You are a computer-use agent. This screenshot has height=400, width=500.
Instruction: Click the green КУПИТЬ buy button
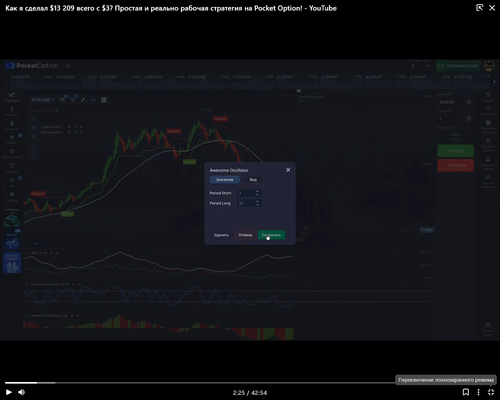pos(455,151)
